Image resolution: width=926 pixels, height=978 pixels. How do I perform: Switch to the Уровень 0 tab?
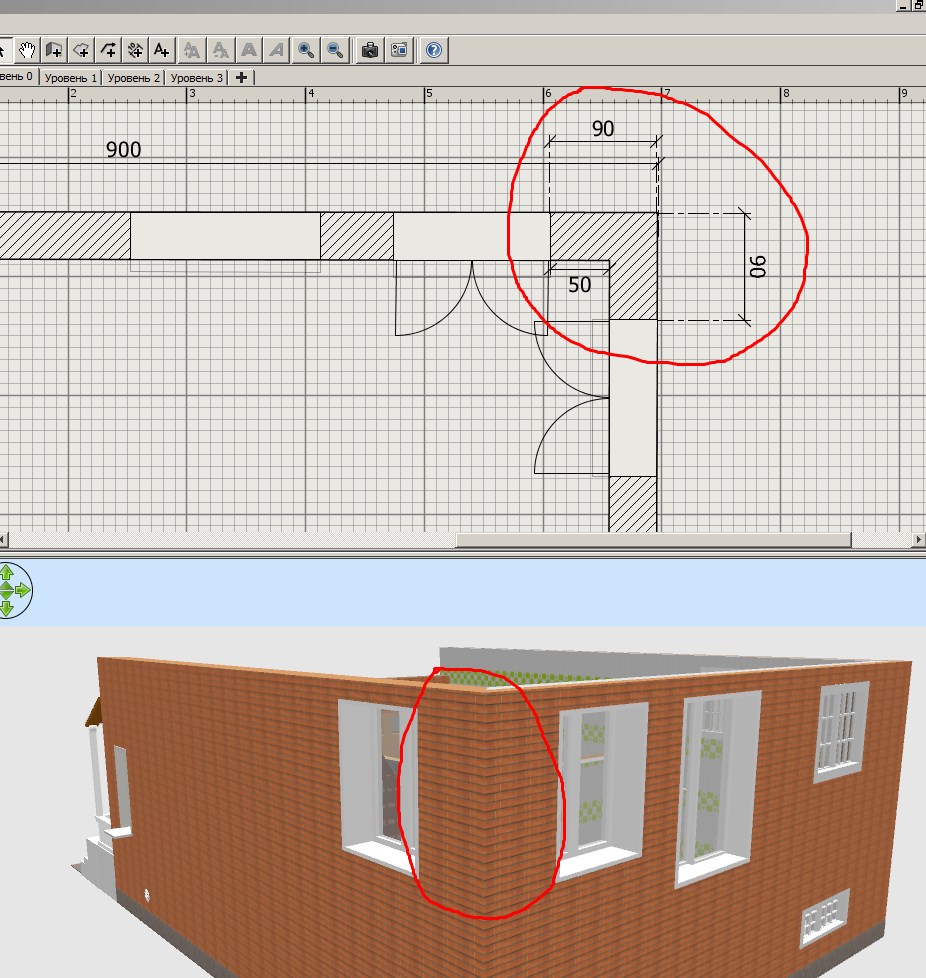17,77
